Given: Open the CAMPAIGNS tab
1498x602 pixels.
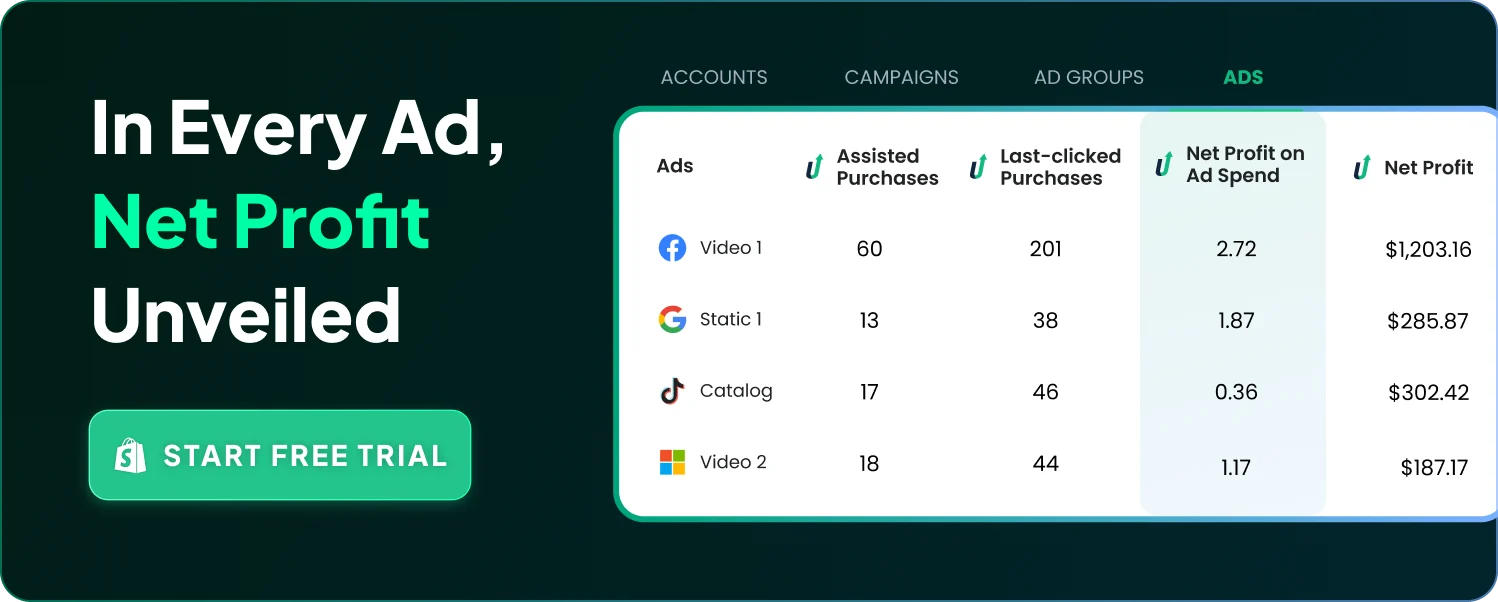Looking at the screenshot, I should (x=901, y=77).
